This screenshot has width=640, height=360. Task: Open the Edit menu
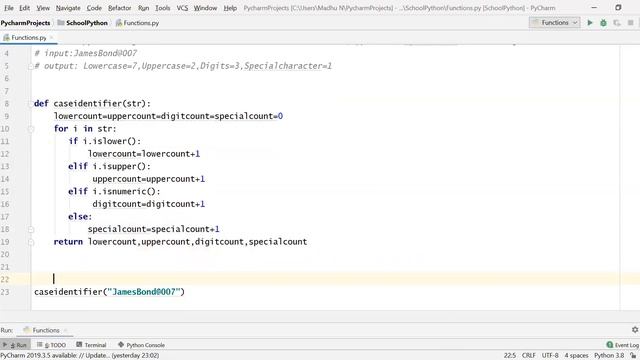click(x=24, y=8)
